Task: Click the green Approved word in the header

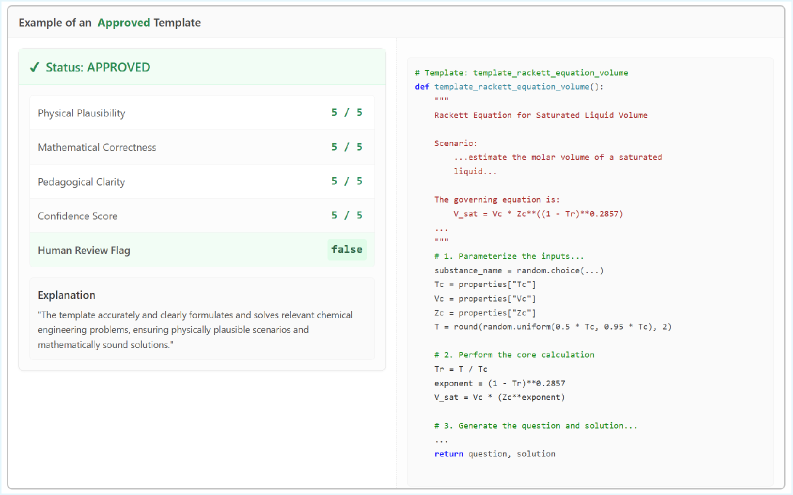Action: 125,22
